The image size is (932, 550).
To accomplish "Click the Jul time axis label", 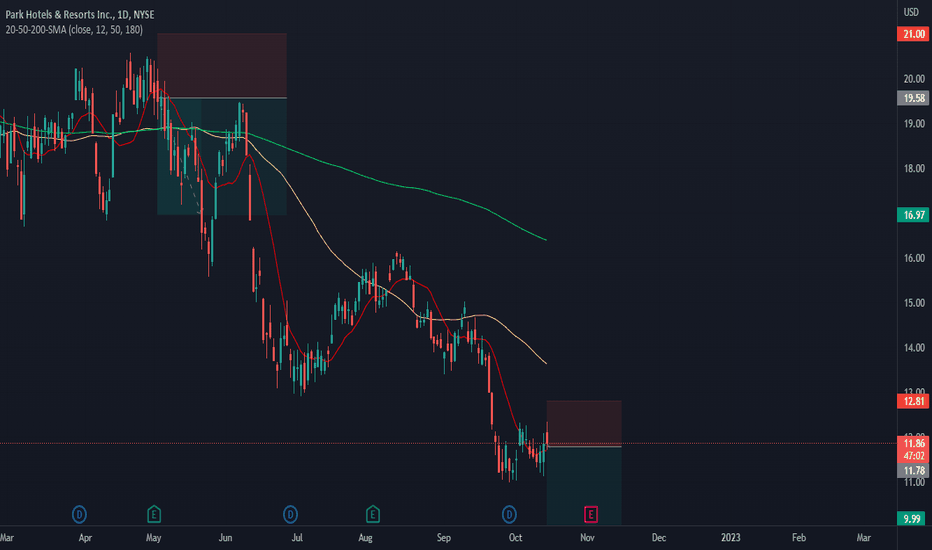I will pyautogui.click(x=297, y=538).
